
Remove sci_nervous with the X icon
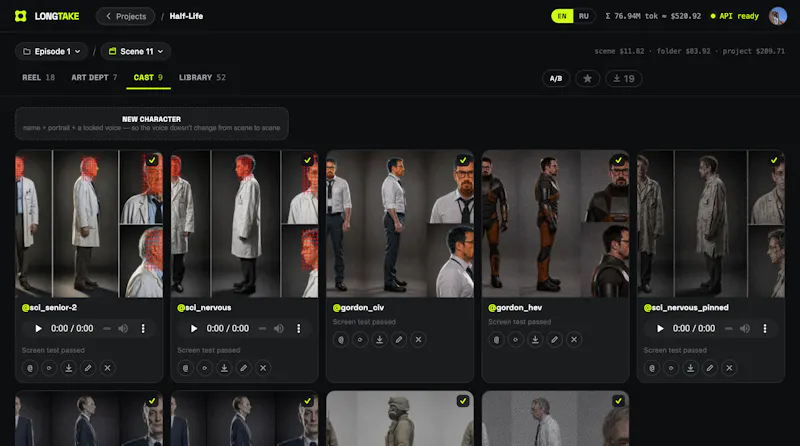pos(263,368)
